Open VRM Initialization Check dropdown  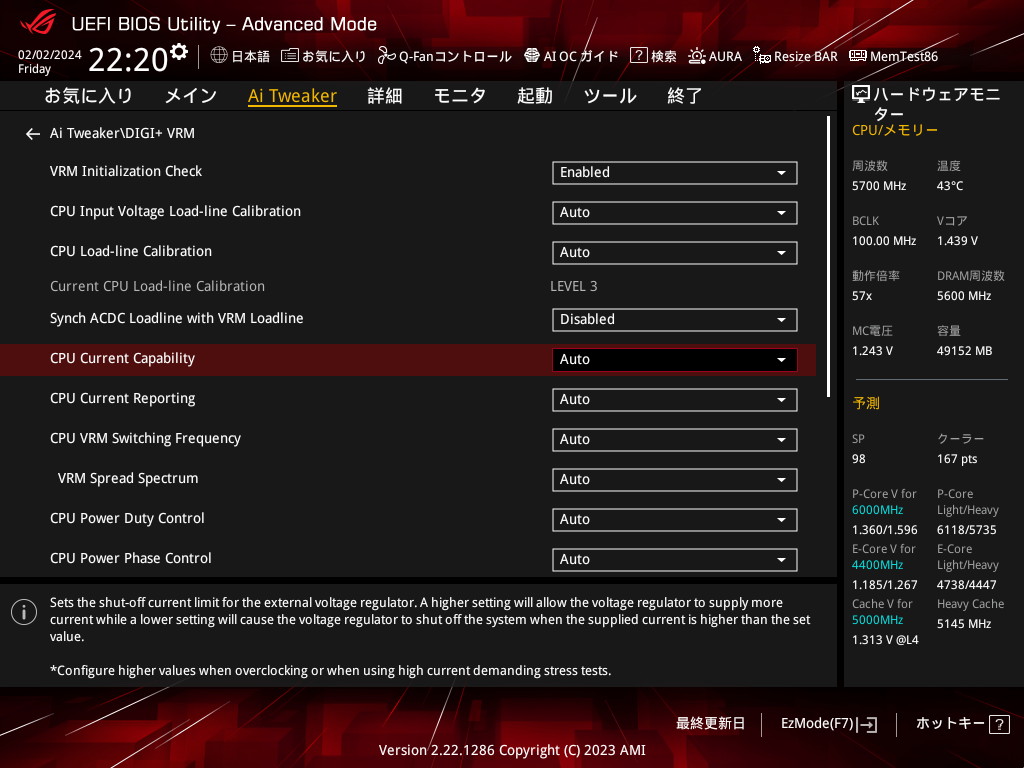[675, 172]
